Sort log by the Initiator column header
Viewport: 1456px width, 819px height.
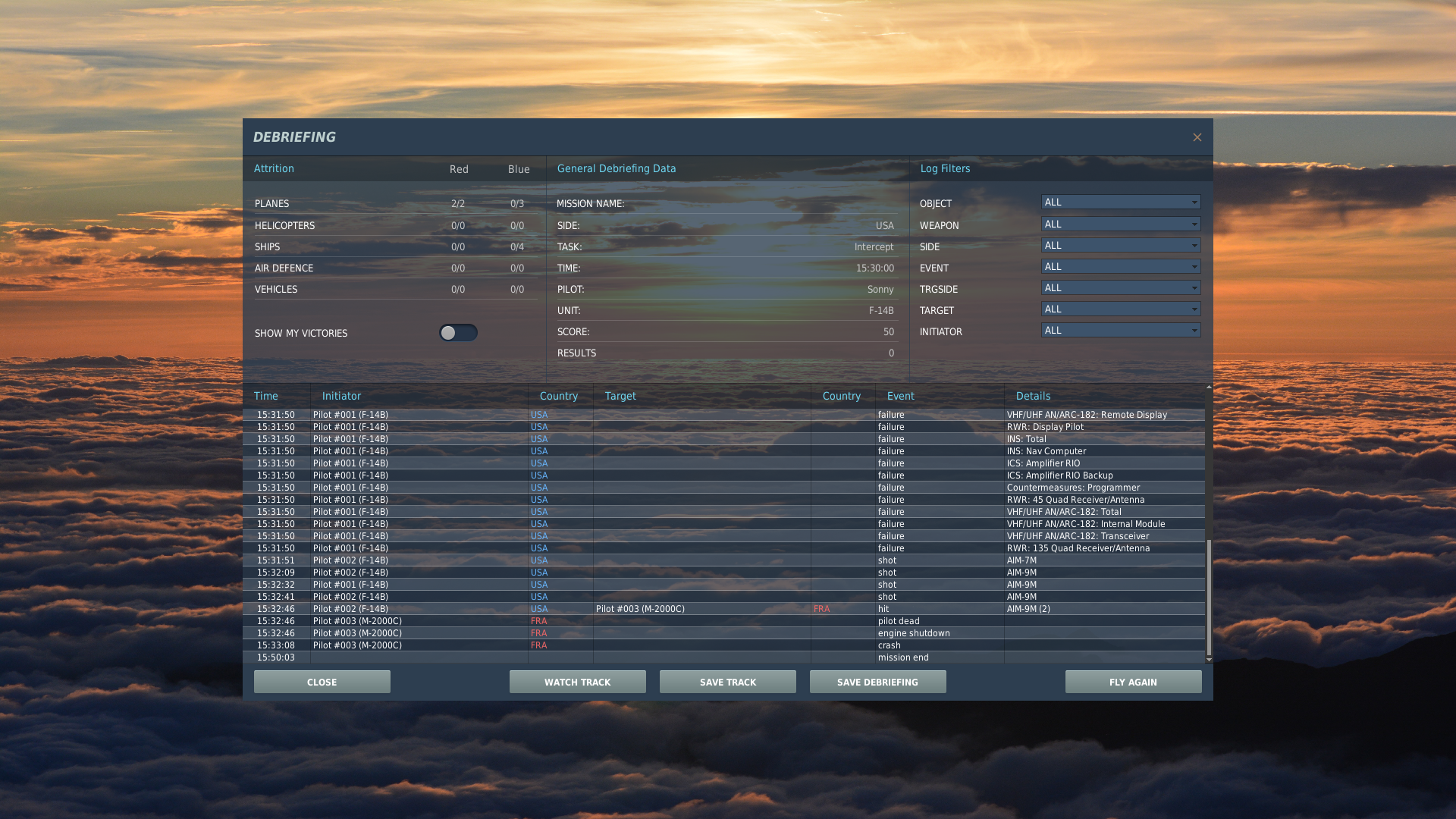pos(341,396)
